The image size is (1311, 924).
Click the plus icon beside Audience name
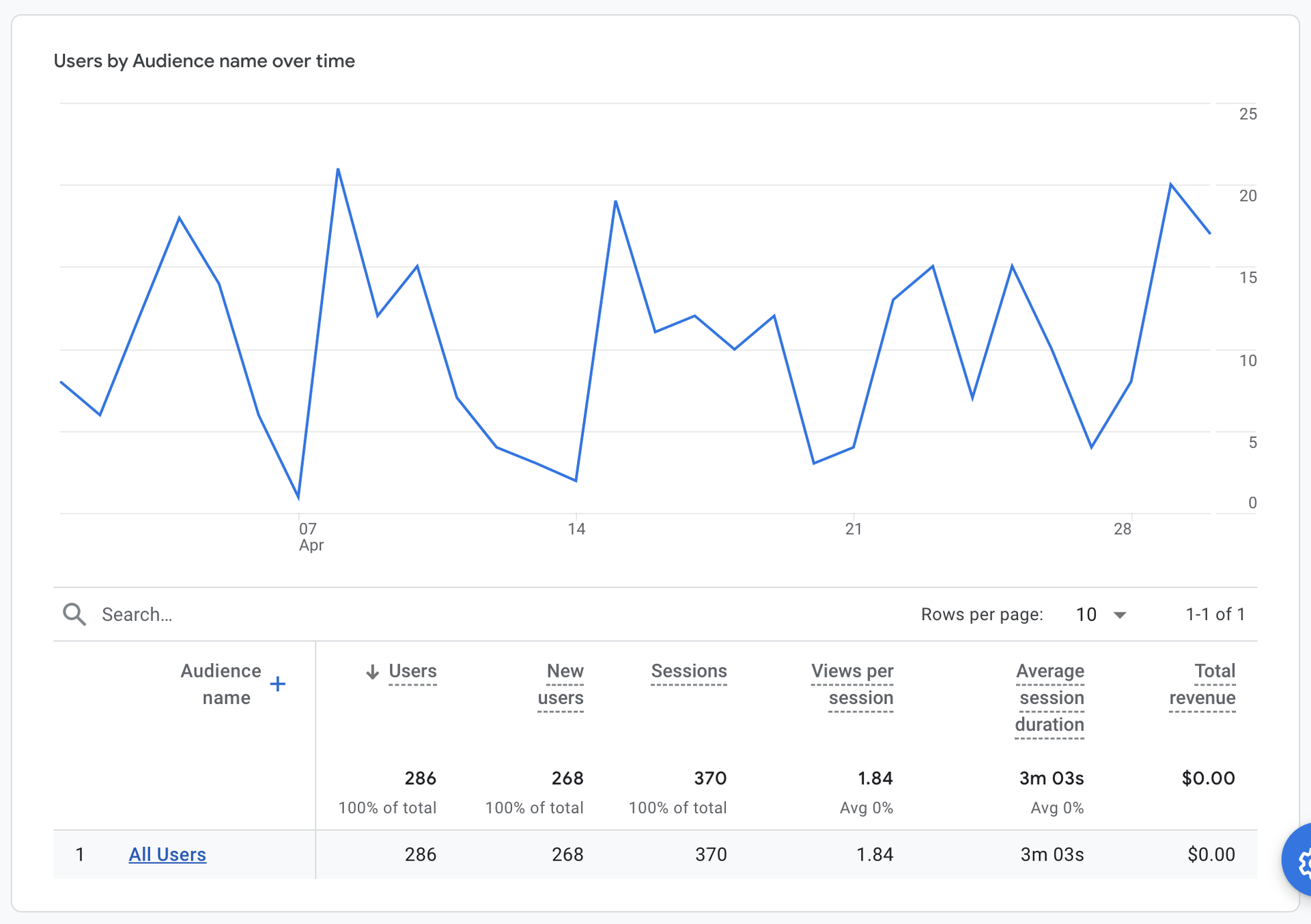tap(277, 684)
